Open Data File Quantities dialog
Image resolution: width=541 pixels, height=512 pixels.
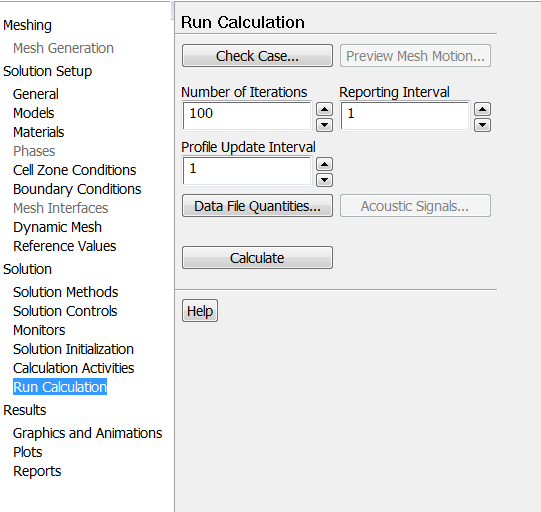(x=257, y=206)
